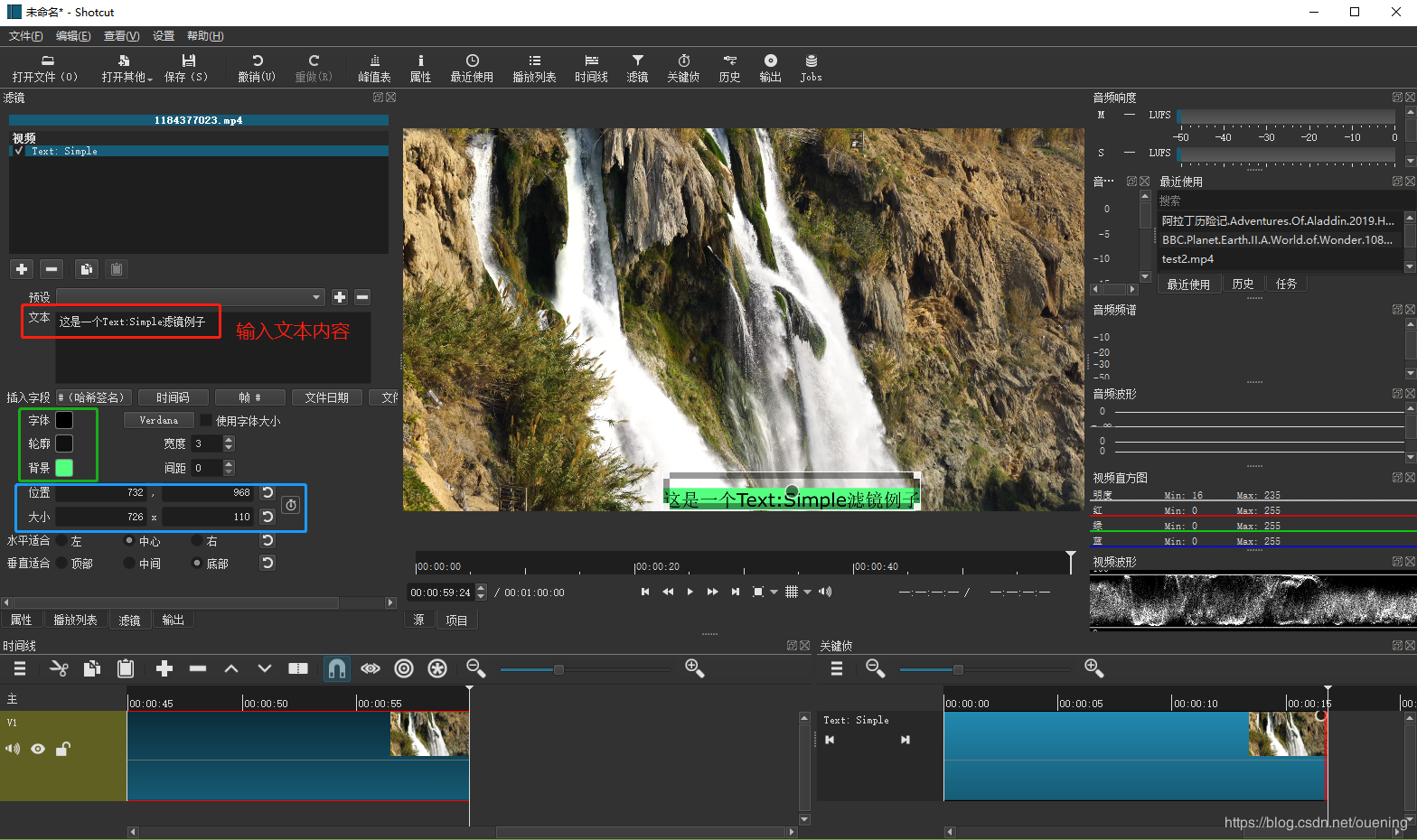Hide the V1 track using eye icon
Image resolution: width=1417 pixels, height=840 pixels.
click(38, 749)
